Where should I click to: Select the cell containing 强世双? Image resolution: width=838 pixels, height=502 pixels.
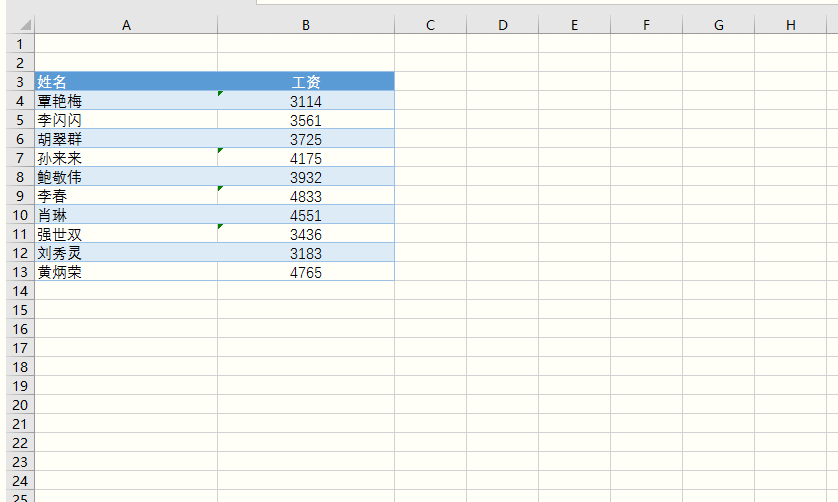pos(126,233)
